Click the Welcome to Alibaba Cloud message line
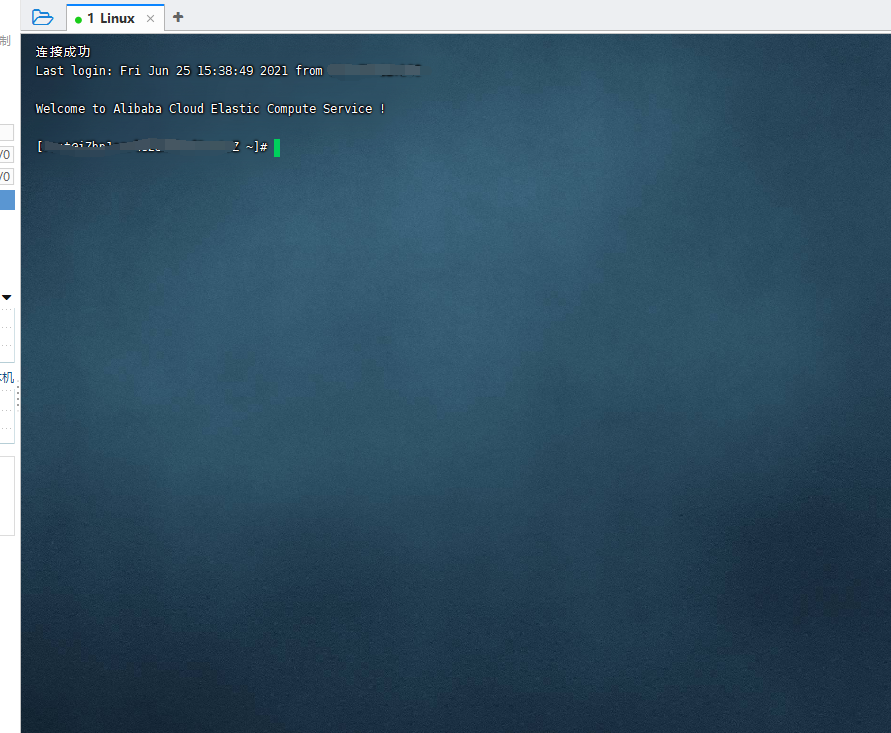The image size is (891, 733). (x=208, y=108)
